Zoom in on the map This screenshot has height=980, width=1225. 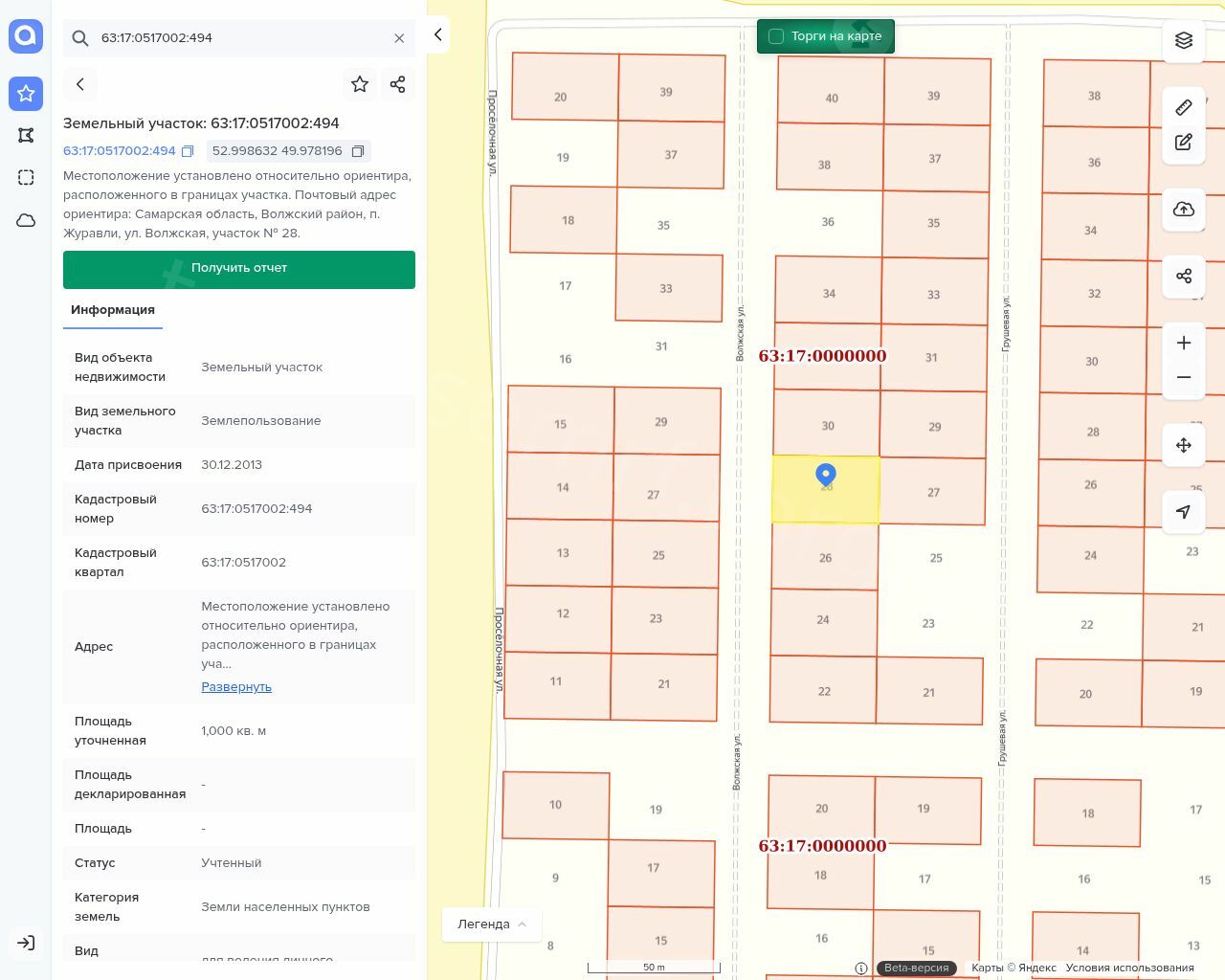pos(1184,343)
